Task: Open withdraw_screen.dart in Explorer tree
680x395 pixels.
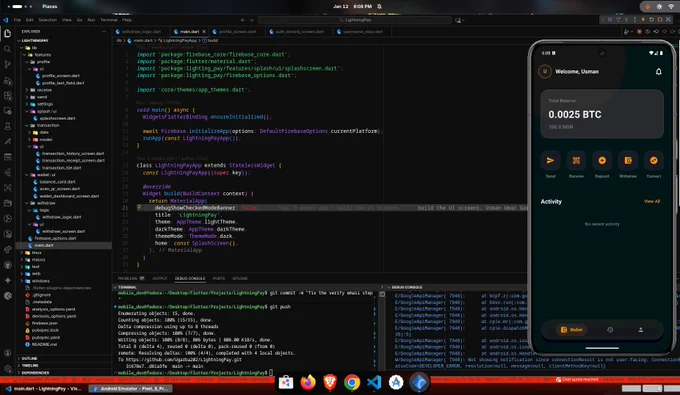Action: point(64,231)
